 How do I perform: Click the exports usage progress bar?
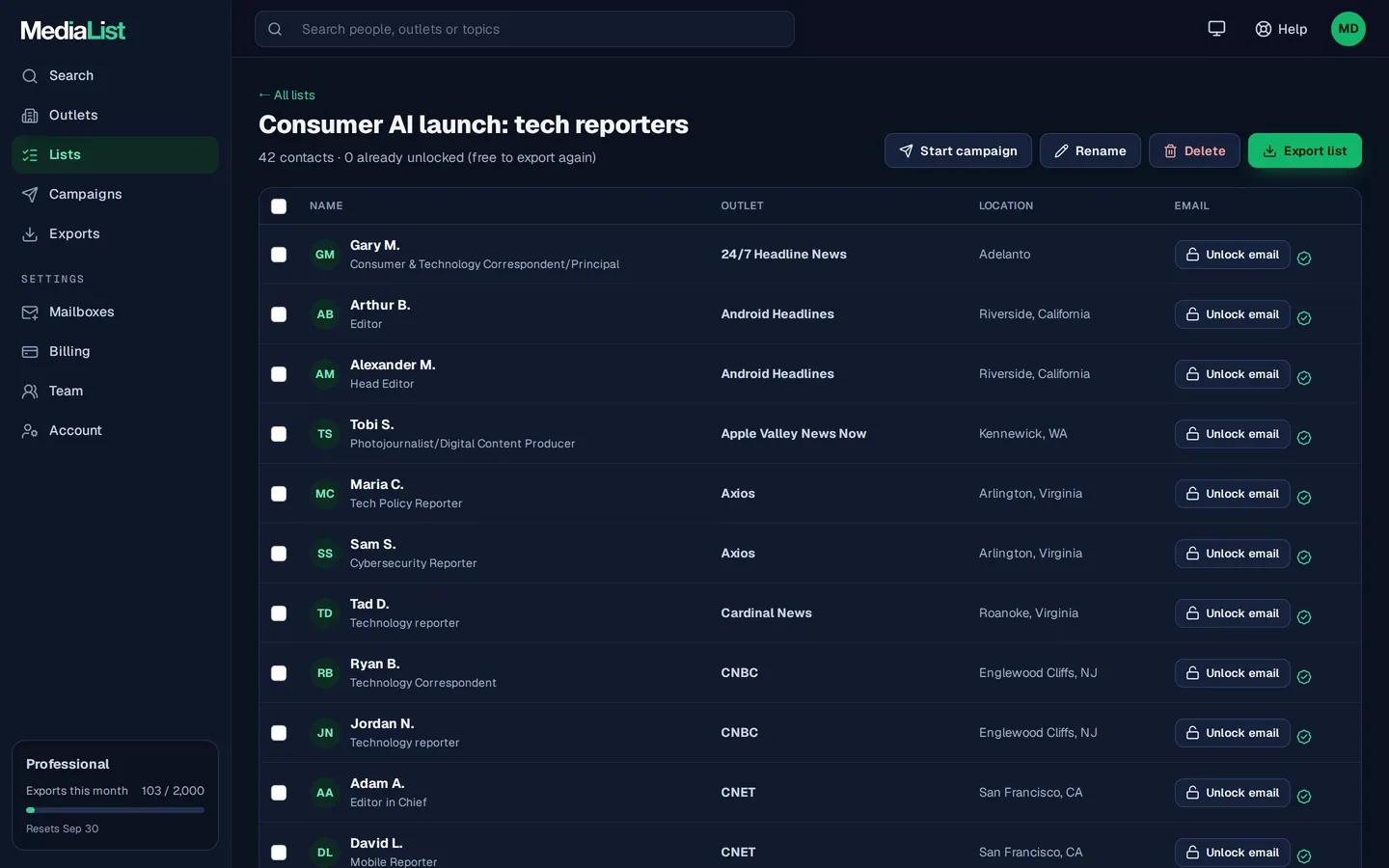[x=115, y=810]
